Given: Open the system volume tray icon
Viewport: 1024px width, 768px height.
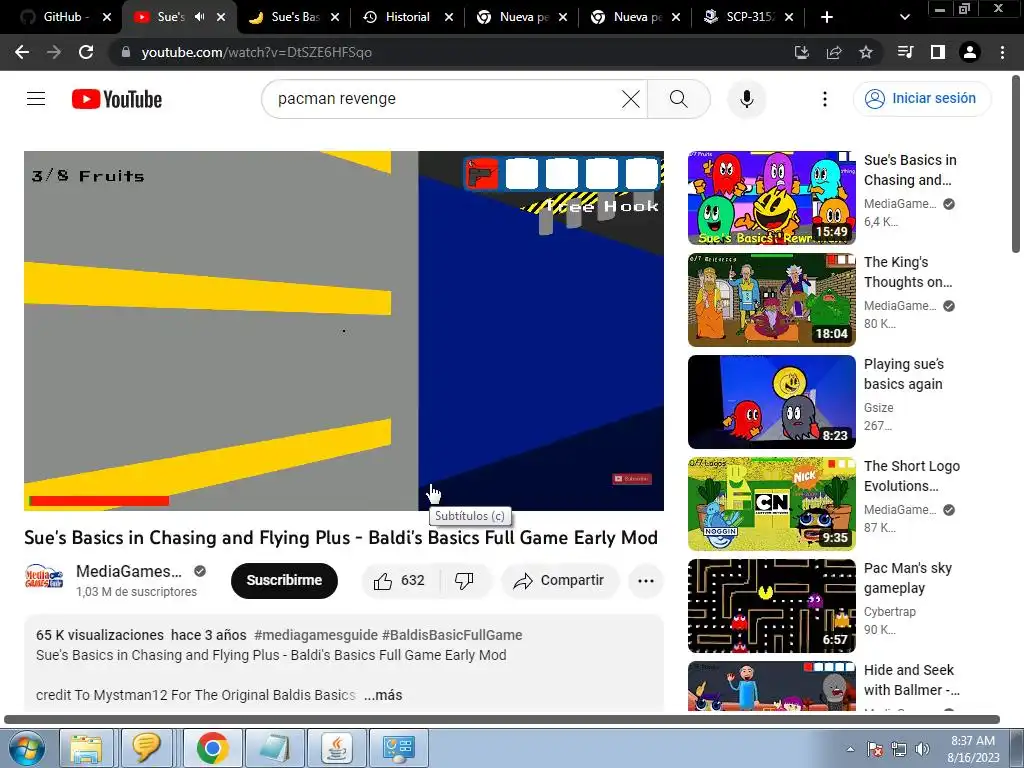Looking at the screenshot, I should (922, 749).
